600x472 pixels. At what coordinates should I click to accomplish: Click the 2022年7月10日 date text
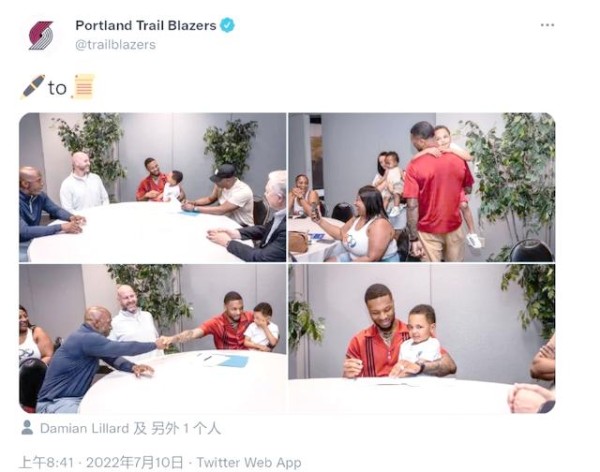134,462
